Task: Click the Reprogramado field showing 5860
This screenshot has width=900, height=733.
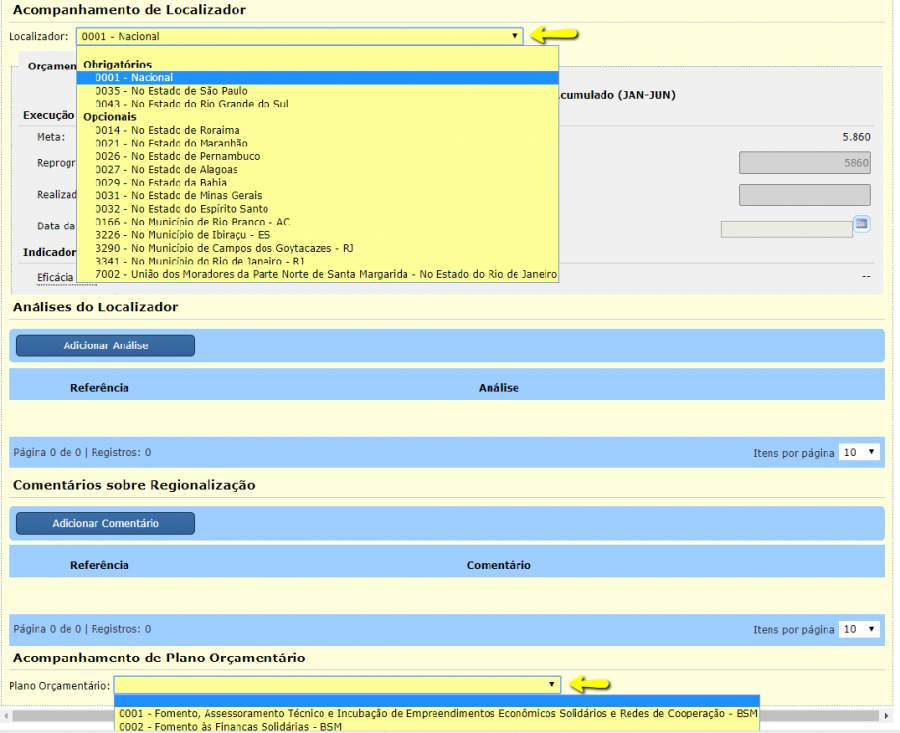Action: pyautogui.click(x=805, y=163)
